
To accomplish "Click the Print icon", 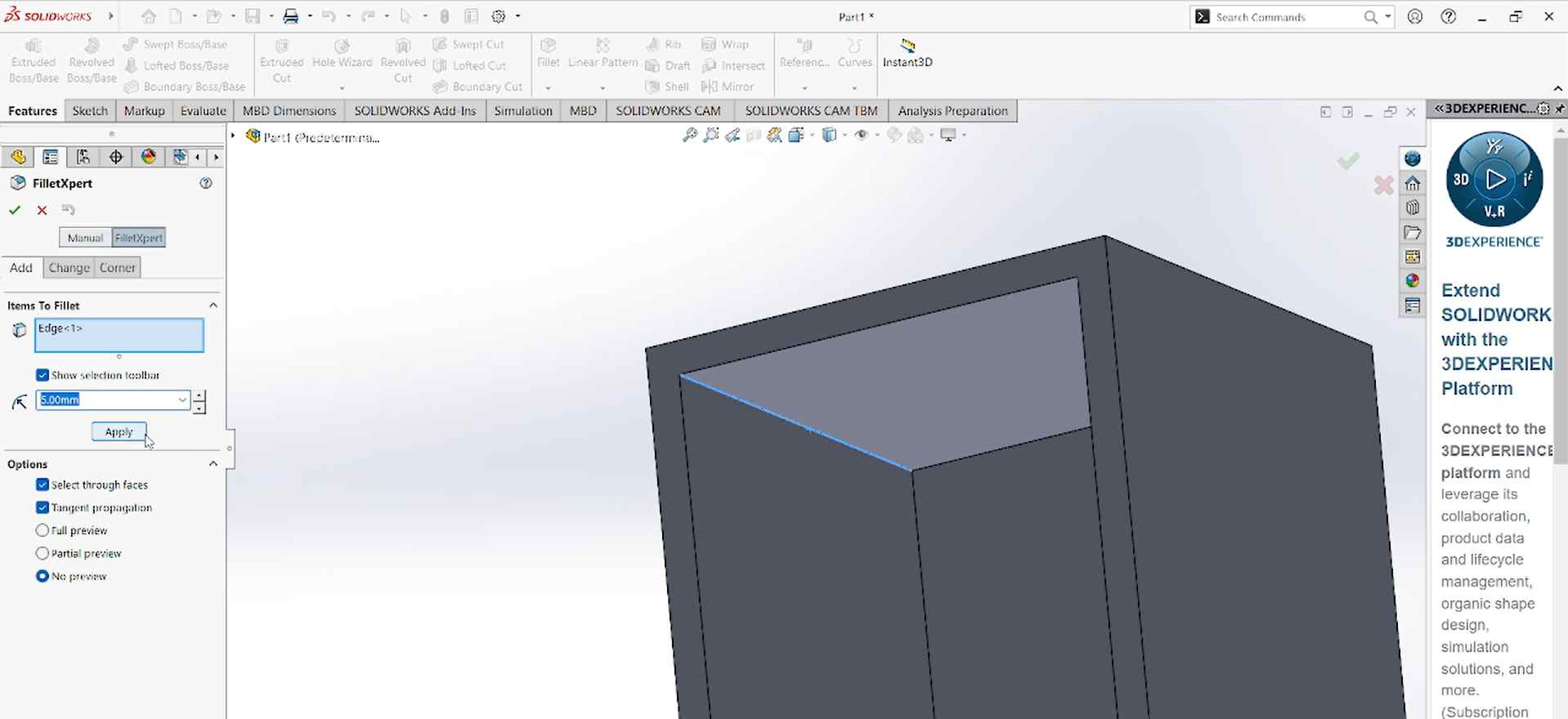I will (291, 16).
